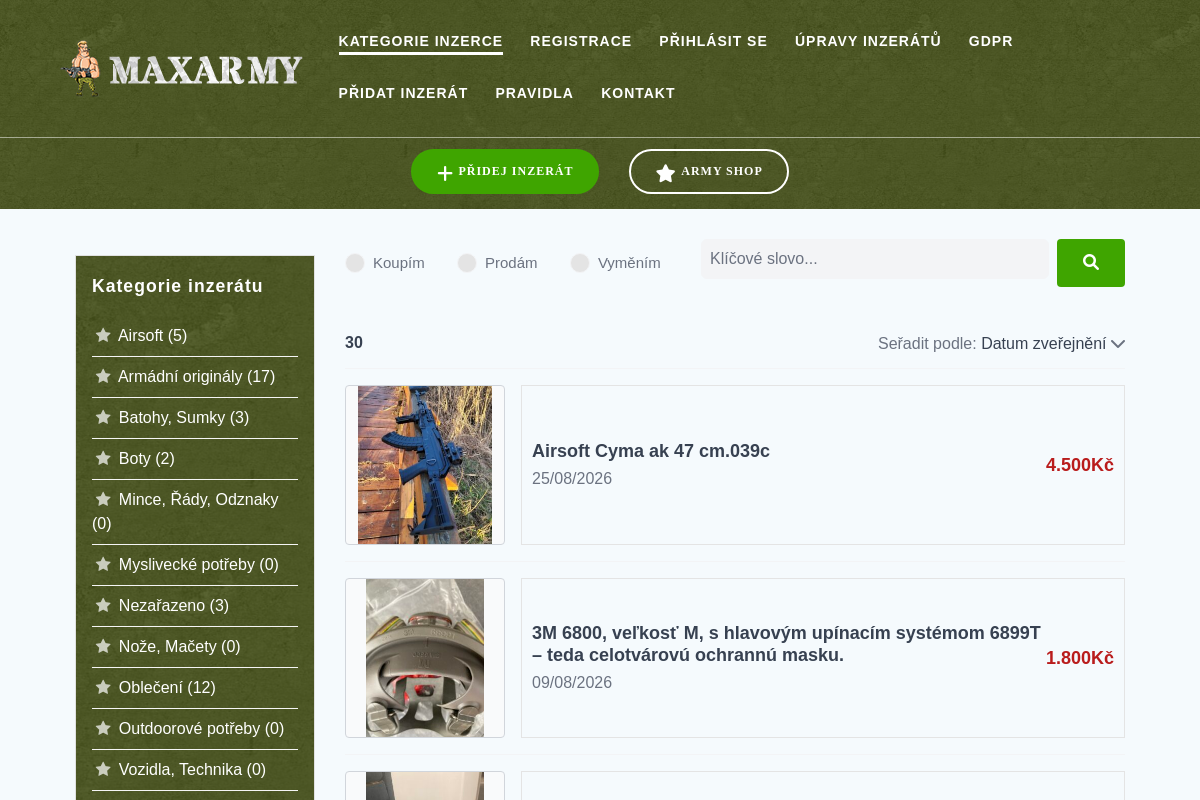Screen dimensions: 1200x800
Task: Open the Pravidla page
Action: click(535, 93)
